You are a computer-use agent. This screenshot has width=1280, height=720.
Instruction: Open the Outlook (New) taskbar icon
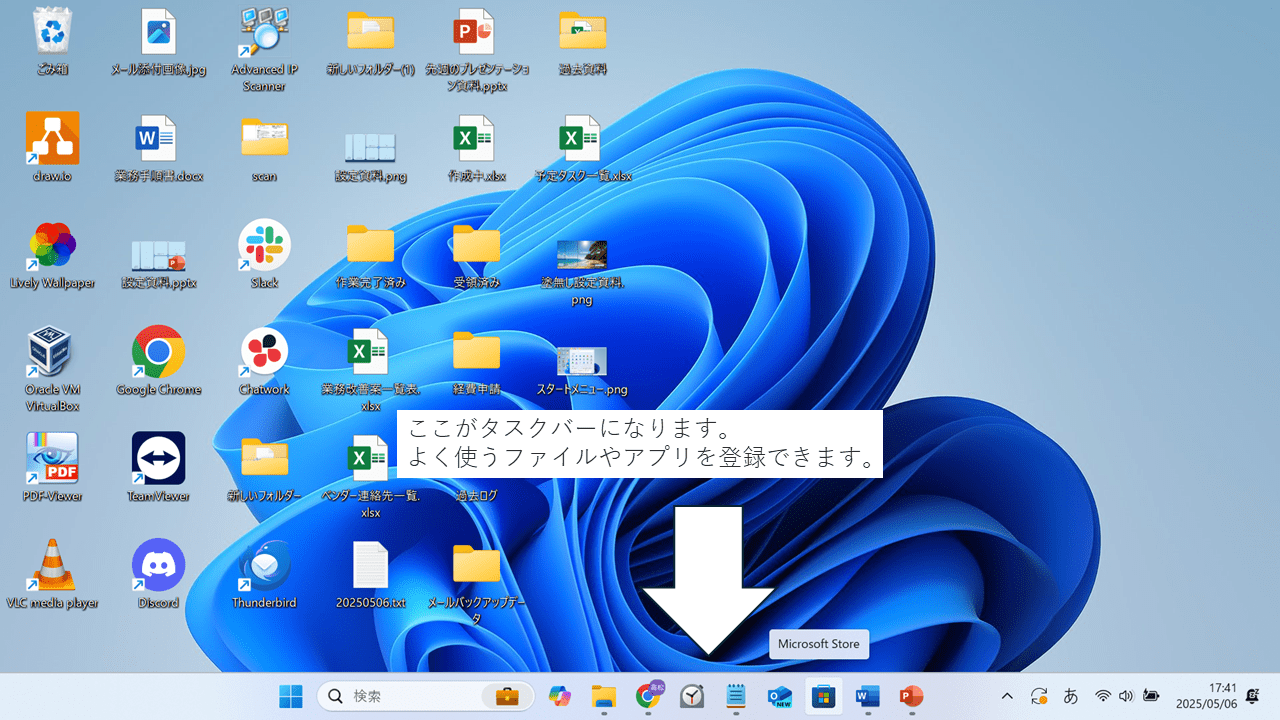pyautogui.click(x=779, y=696)
